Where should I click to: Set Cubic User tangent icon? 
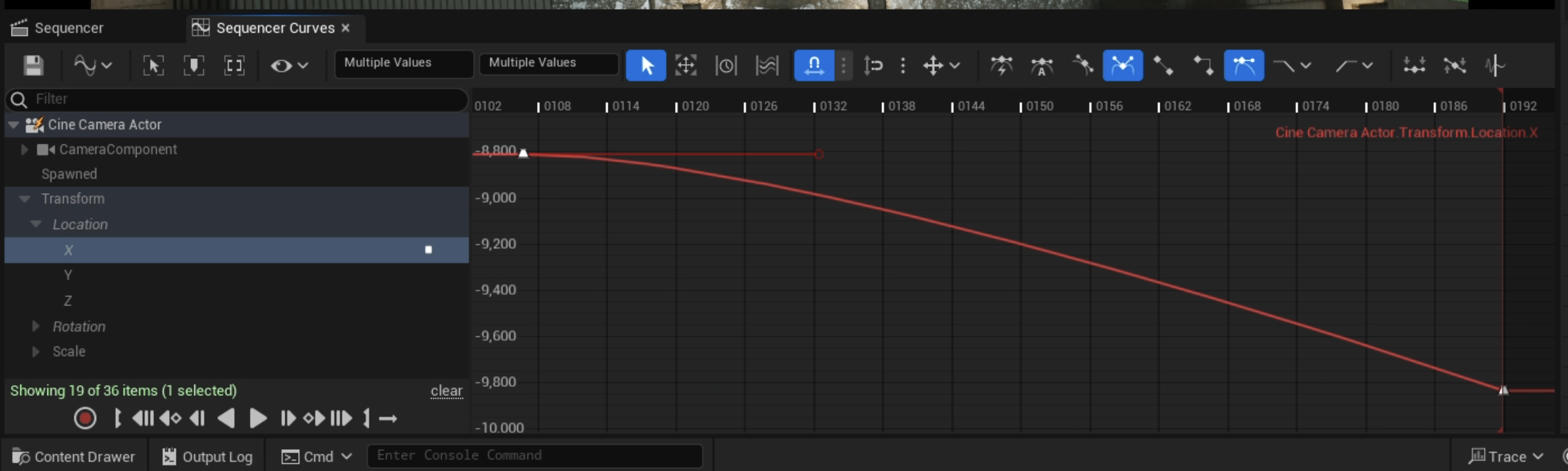pyautogui.click(x=1082, y=65)
